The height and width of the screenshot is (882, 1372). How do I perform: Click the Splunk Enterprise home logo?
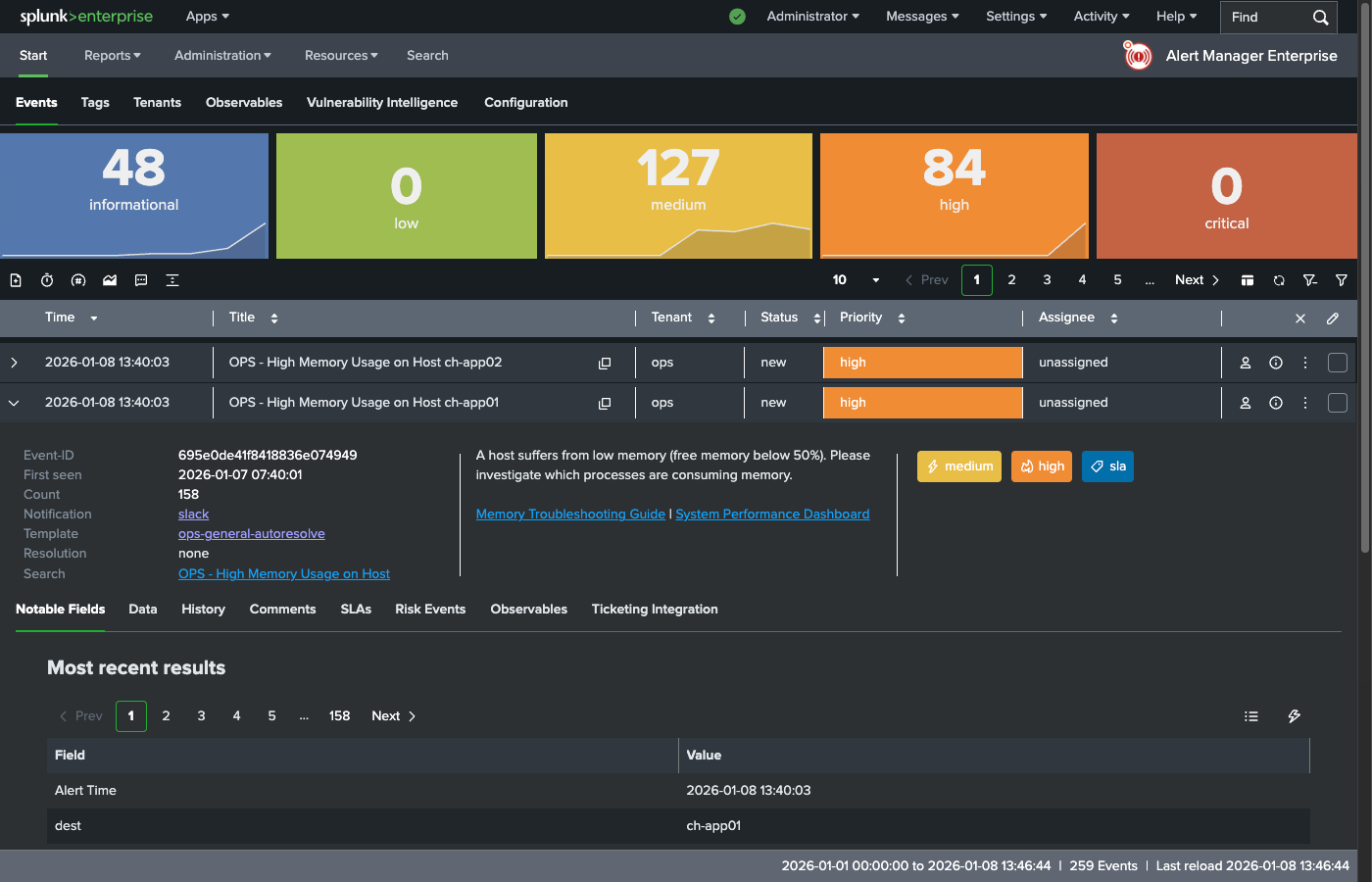point(88,16)
